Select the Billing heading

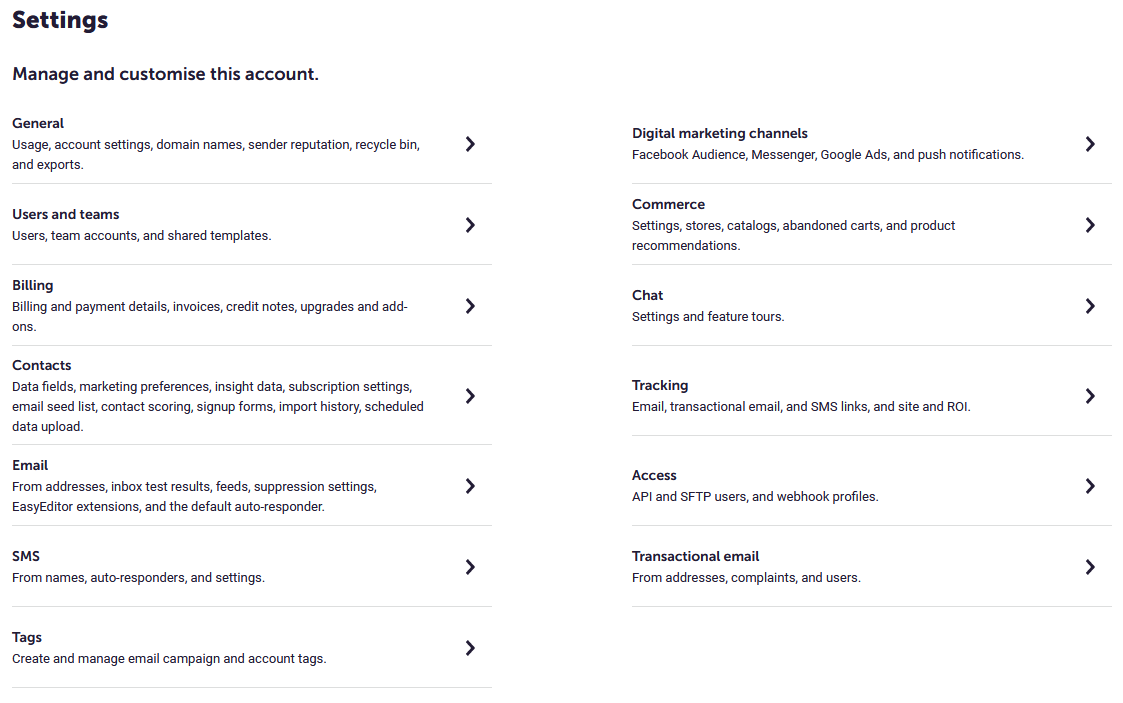pyautogui.click(x=33, y=285)
